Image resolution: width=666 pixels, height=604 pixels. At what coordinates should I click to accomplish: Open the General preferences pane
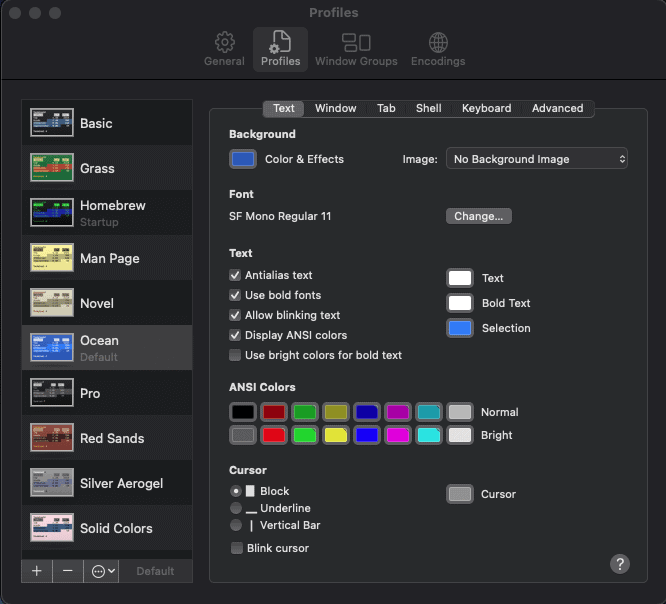click(224, 49)
